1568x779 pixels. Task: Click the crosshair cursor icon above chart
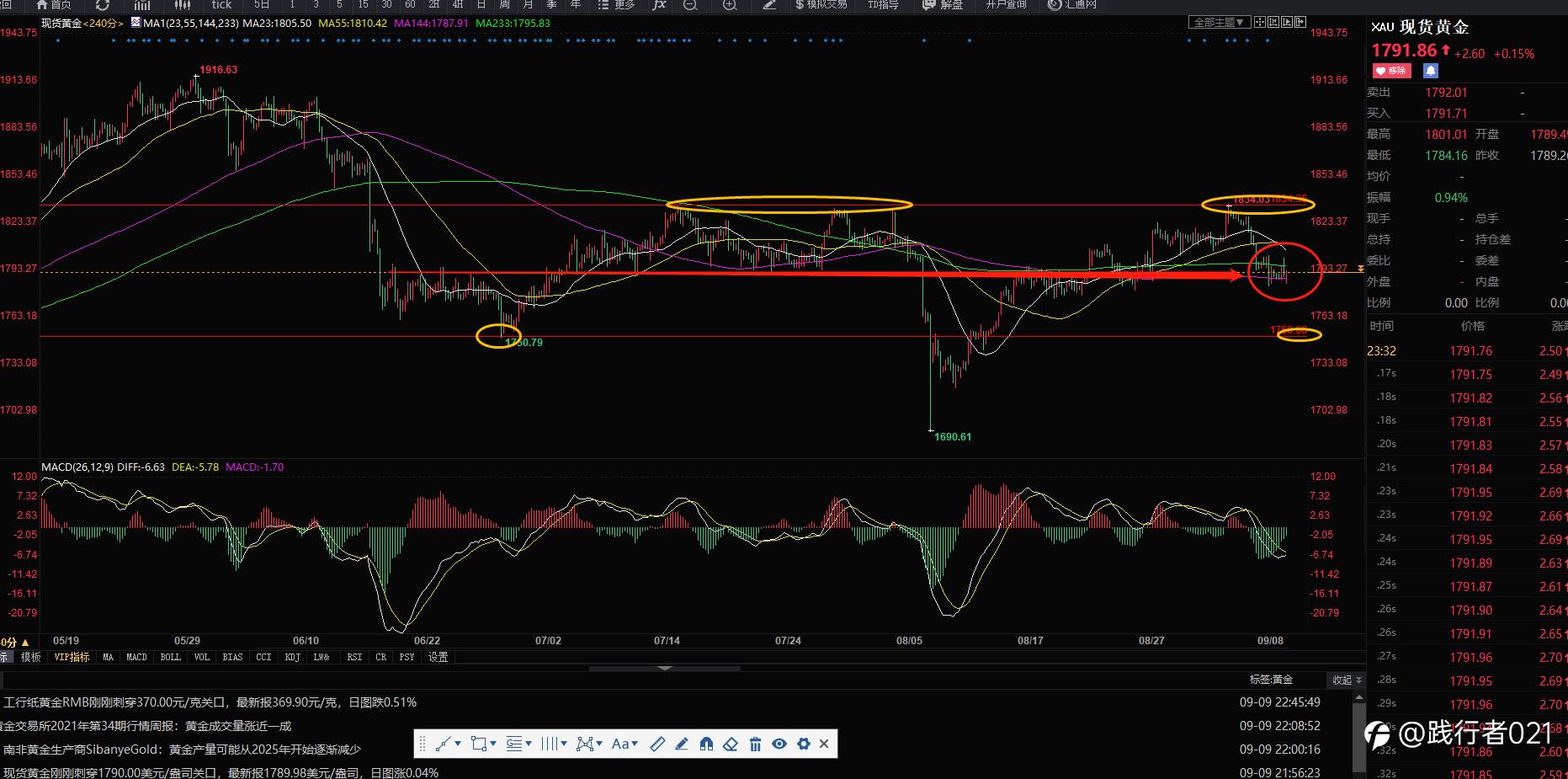click(x=1260, y=22)
